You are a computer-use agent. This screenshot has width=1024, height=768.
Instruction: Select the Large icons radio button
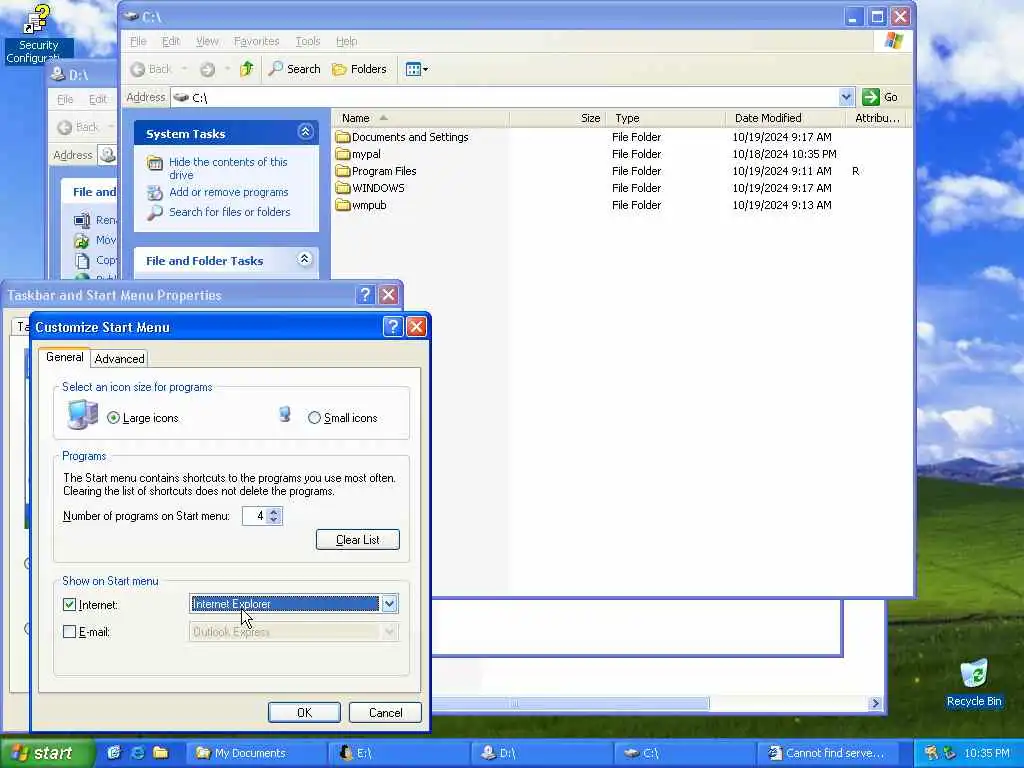coord(114,418)
